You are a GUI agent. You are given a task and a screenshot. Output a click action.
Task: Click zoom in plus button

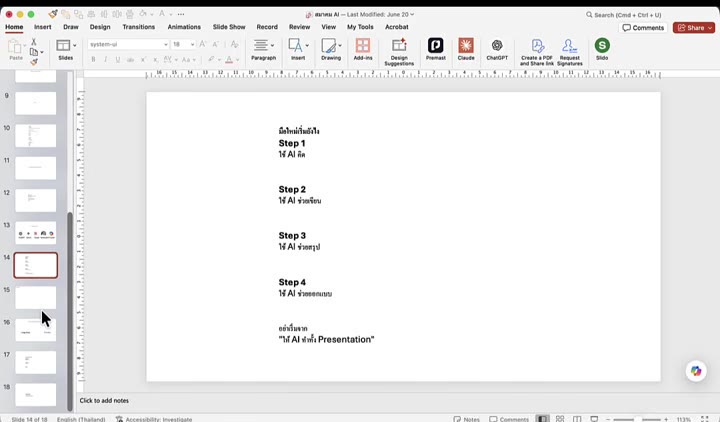(x=666, y=419)
